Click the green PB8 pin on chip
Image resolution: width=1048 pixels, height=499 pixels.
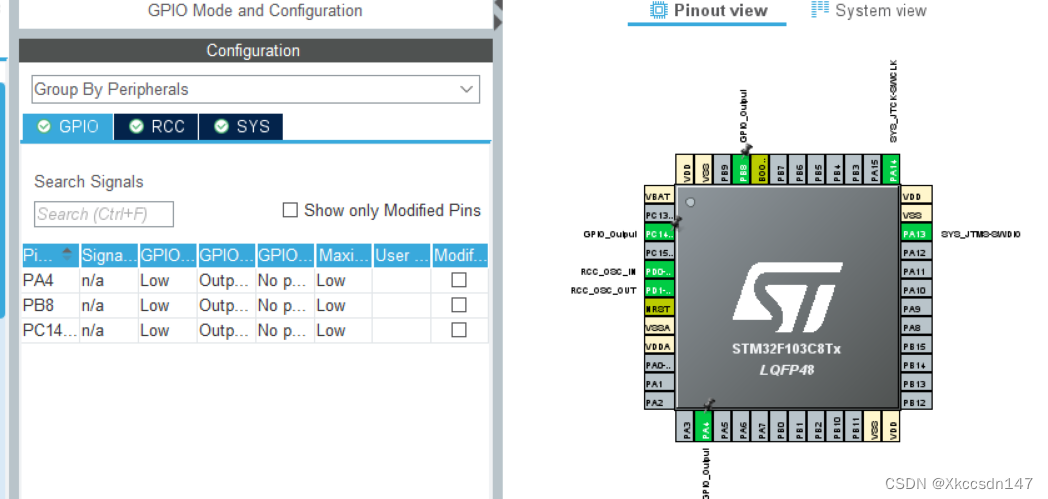point(741,170)
